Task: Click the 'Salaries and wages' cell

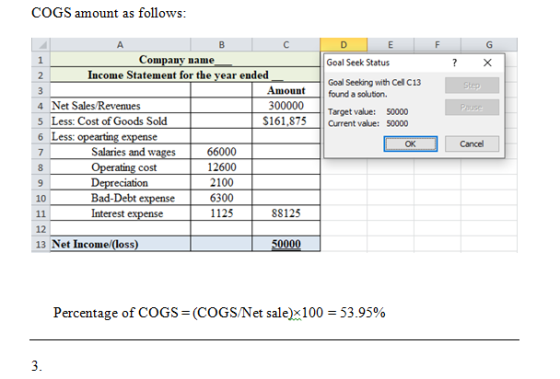Action: point(120,152)
